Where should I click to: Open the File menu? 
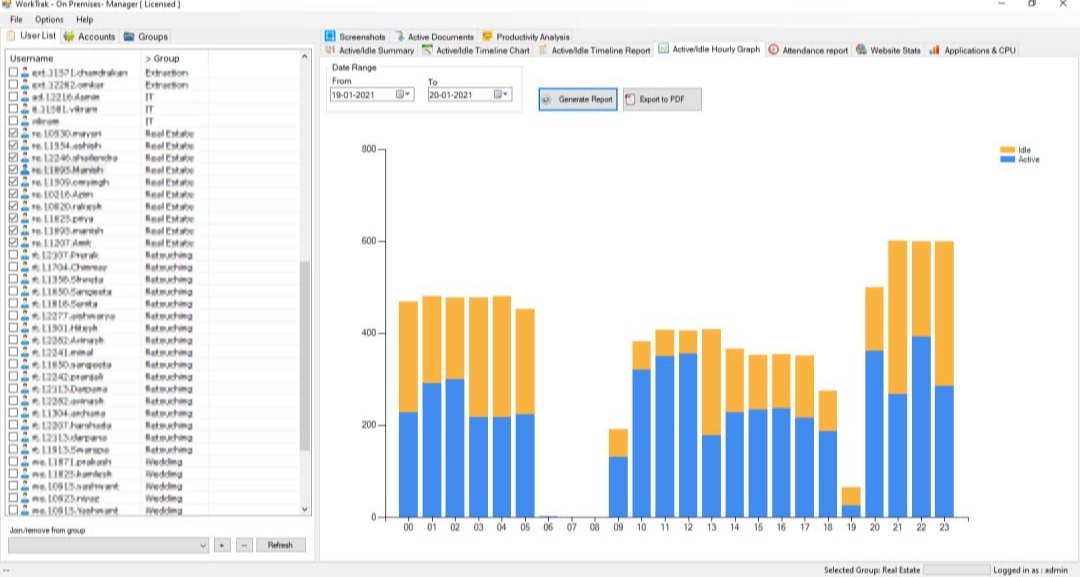click(x=16, y=19)
